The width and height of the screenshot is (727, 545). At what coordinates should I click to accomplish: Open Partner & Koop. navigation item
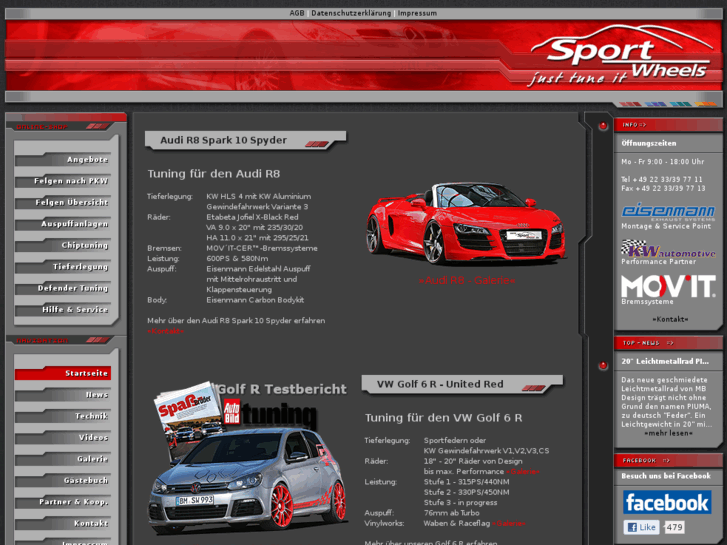pos(63,502)
